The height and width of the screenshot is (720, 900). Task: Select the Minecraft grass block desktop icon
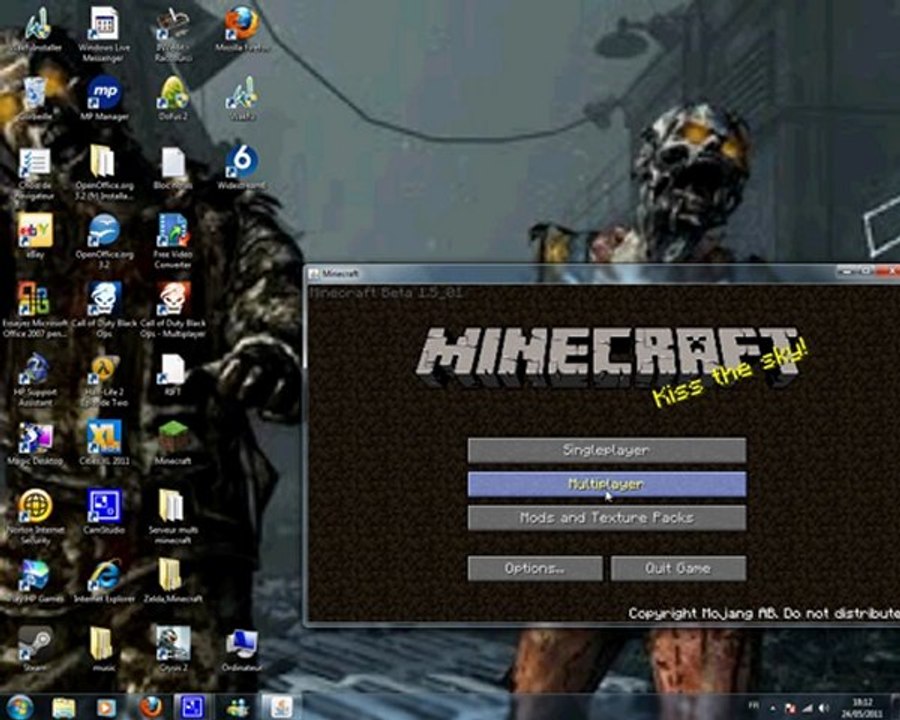pyautogui.click(x=173, y=443)
